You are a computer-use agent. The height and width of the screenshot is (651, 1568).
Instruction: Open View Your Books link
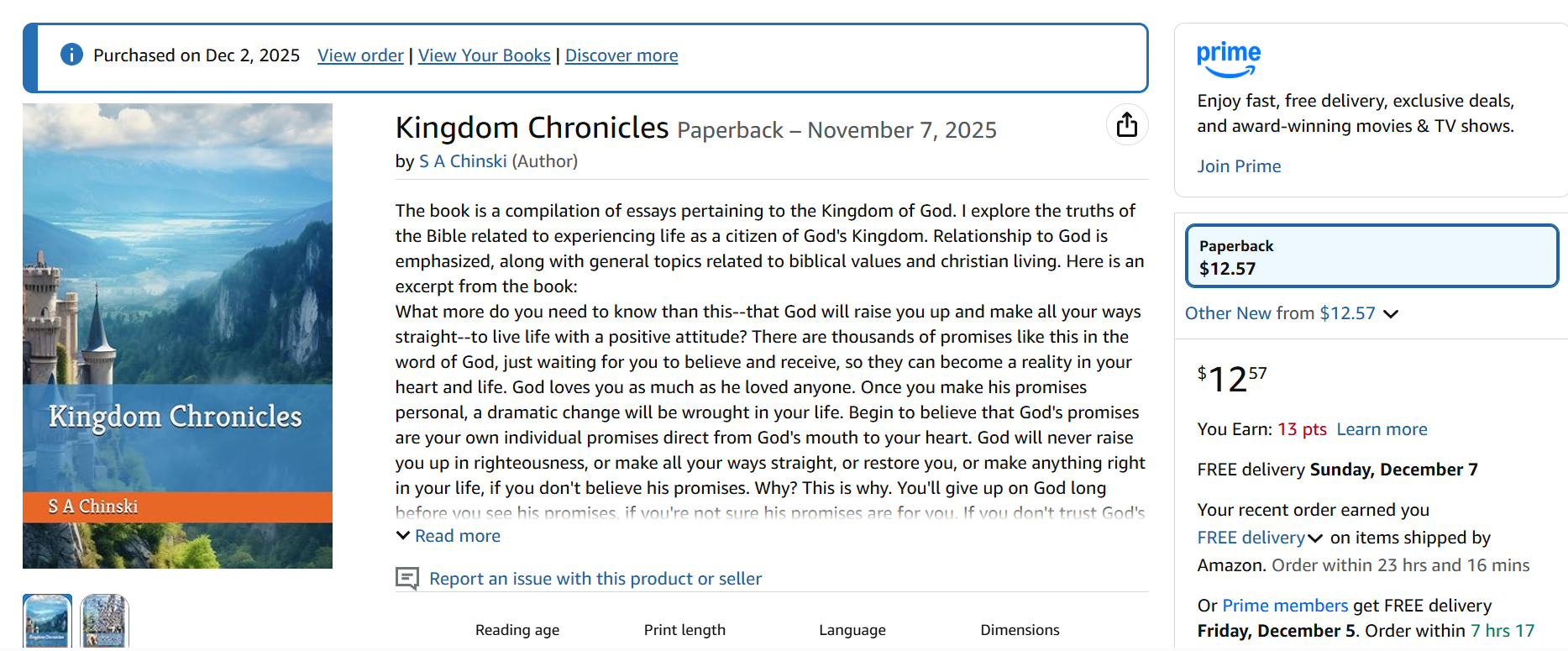pyautogui.click(x=484, y=55)
